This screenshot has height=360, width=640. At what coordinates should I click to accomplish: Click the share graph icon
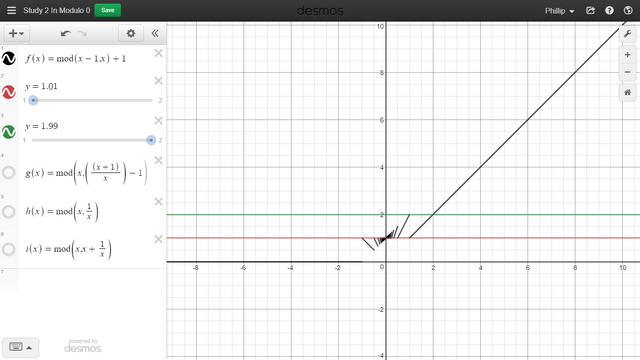[590, 11]
